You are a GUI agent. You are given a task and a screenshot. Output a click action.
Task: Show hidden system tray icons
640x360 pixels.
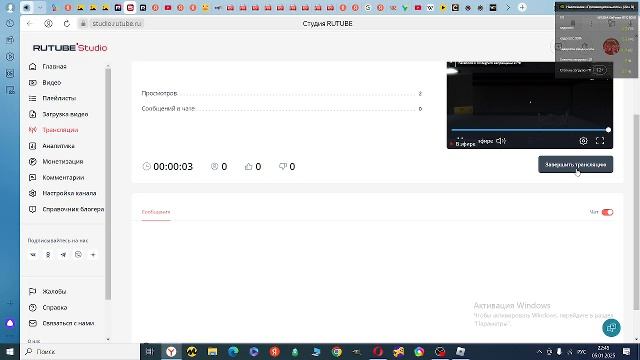[539, 351]
